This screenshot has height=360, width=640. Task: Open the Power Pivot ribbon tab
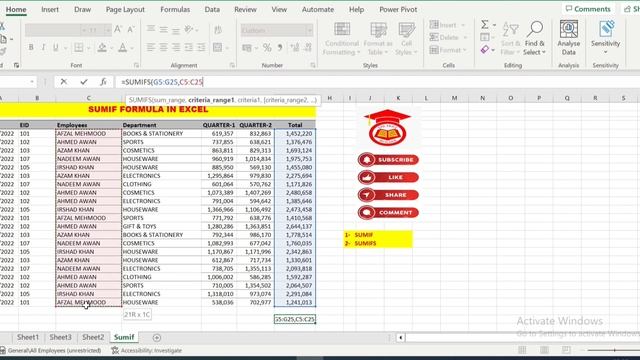click(x=398, y=9)
